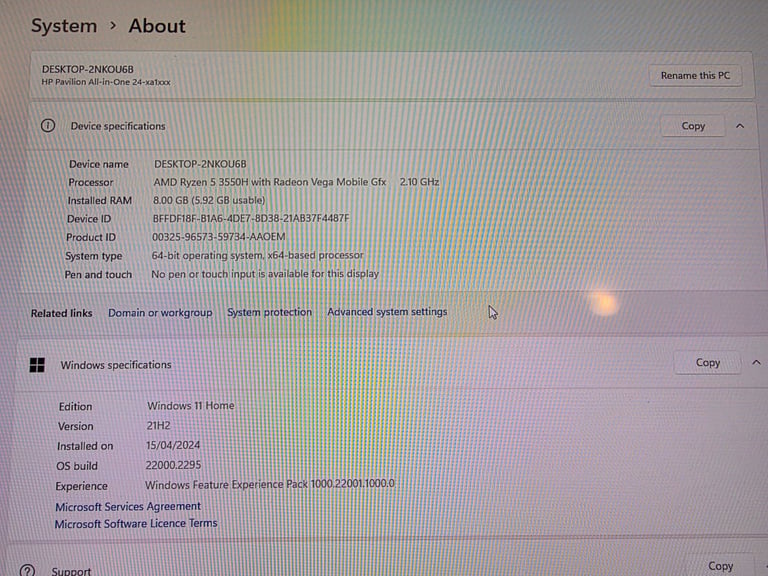Open Microsoft Software Licence Terms
Viewport: 768px width, 576px height.
pyautogui.click(x=136, y=524)
